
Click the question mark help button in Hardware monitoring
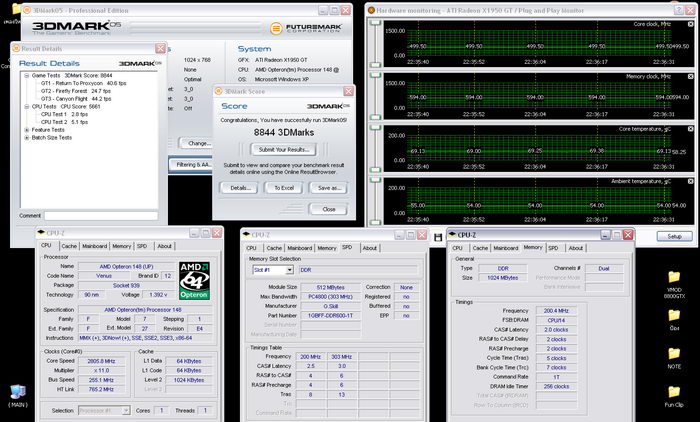click(x=679, y=10)
